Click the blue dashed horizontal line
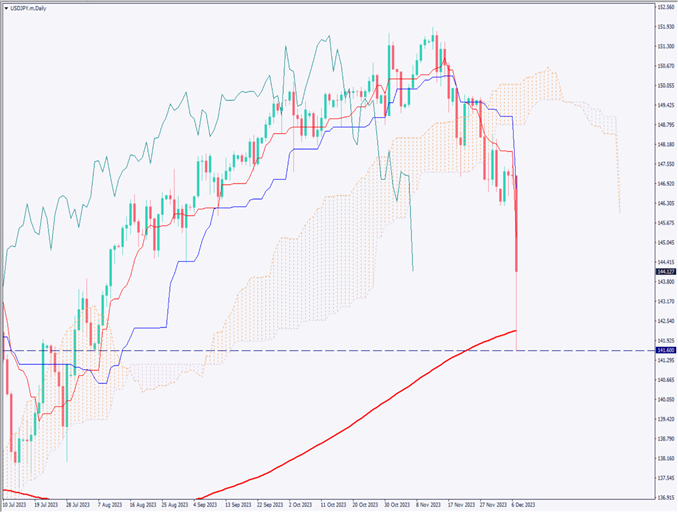The width and height of the screenshot is (678, 512). tap(300, 351)
